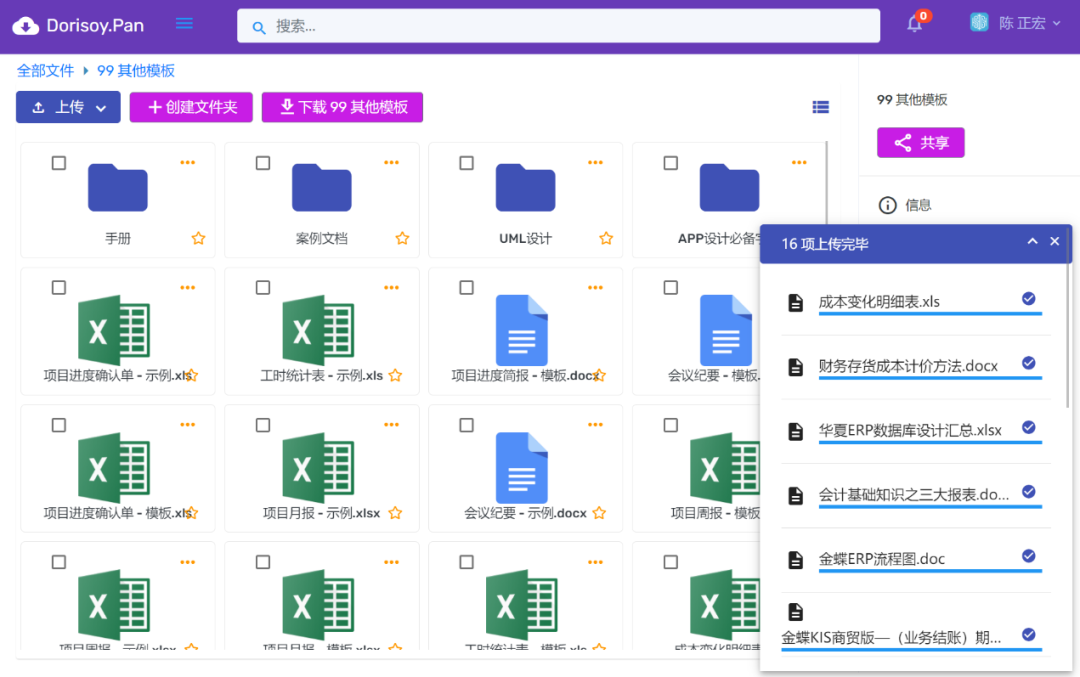The width and height of the screenshot is (1080, 677).
Task: Click 创建文件夹 button
Action: click(x=191, y=107)
